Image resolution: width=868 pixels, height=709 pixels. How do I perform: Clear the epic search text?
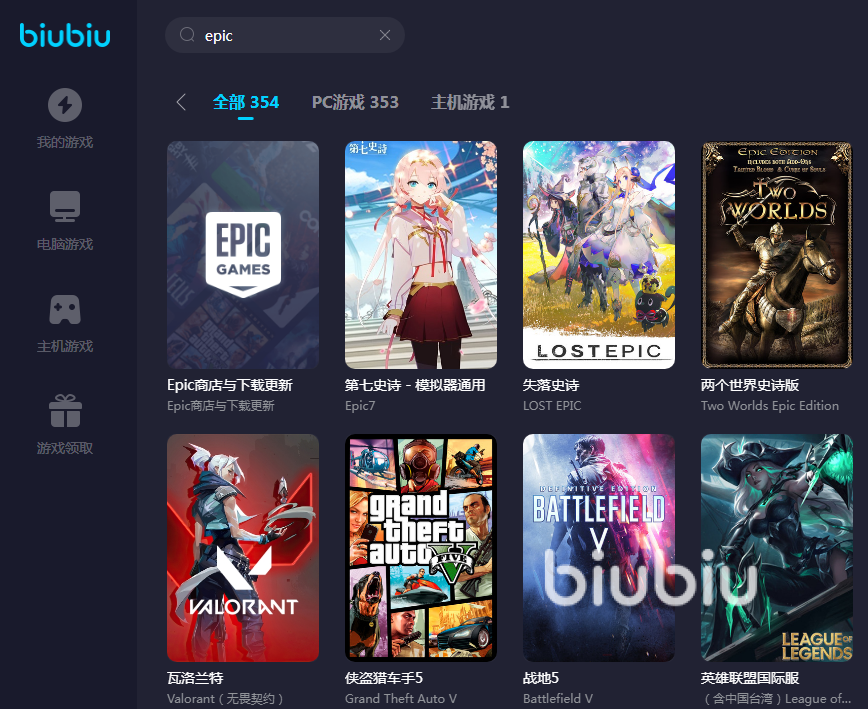coord(385,35)
